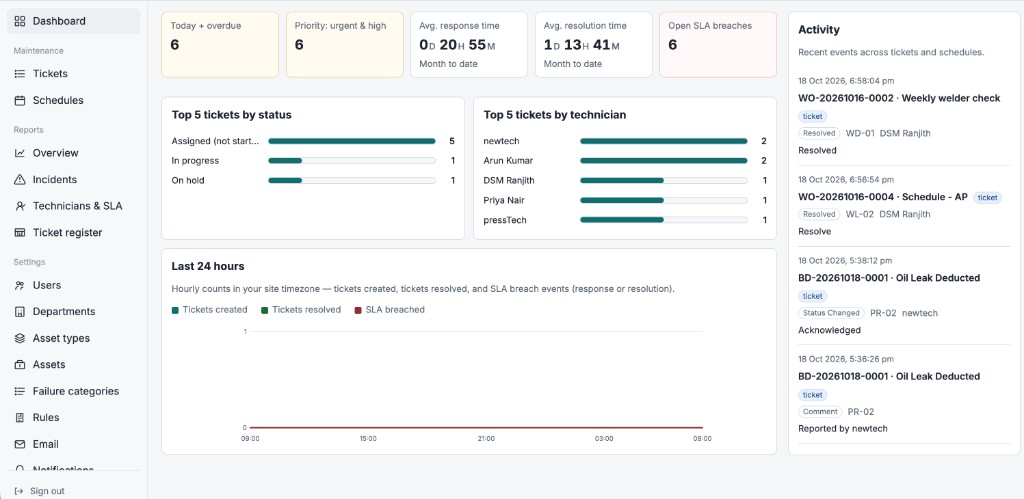Viewport: 1024px width, 499px height.
Task: Click Resolved badge beside WD-01
Action: coord(819,133)
